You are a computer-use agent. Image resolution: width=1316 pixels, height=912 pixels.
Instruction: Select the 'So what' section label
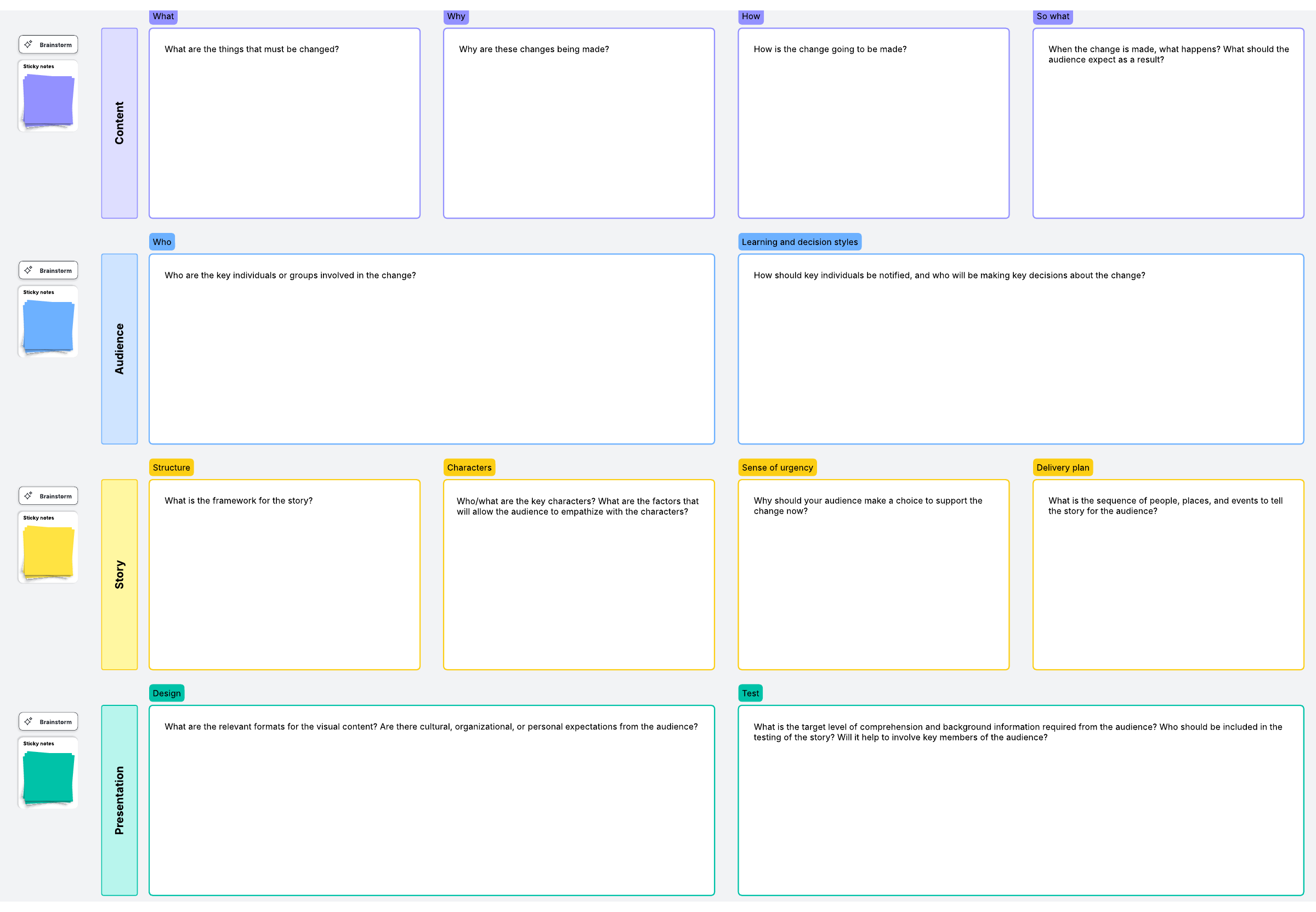coord(1052,16)
